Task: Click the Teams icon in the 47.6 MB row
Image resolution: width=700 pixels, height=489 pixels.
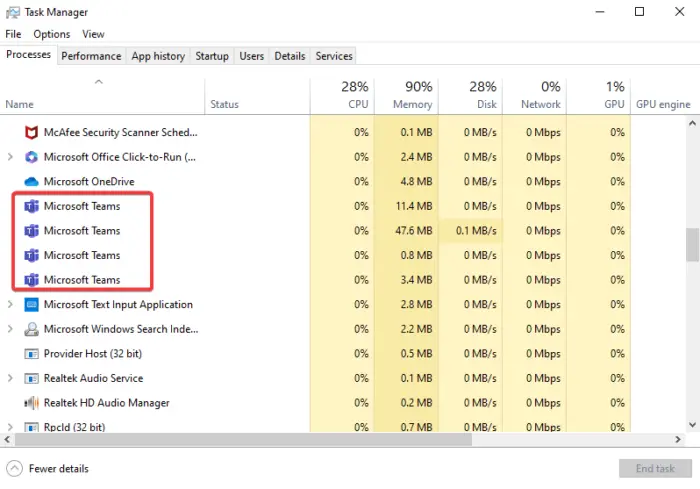Action: (x=31, y=231)
